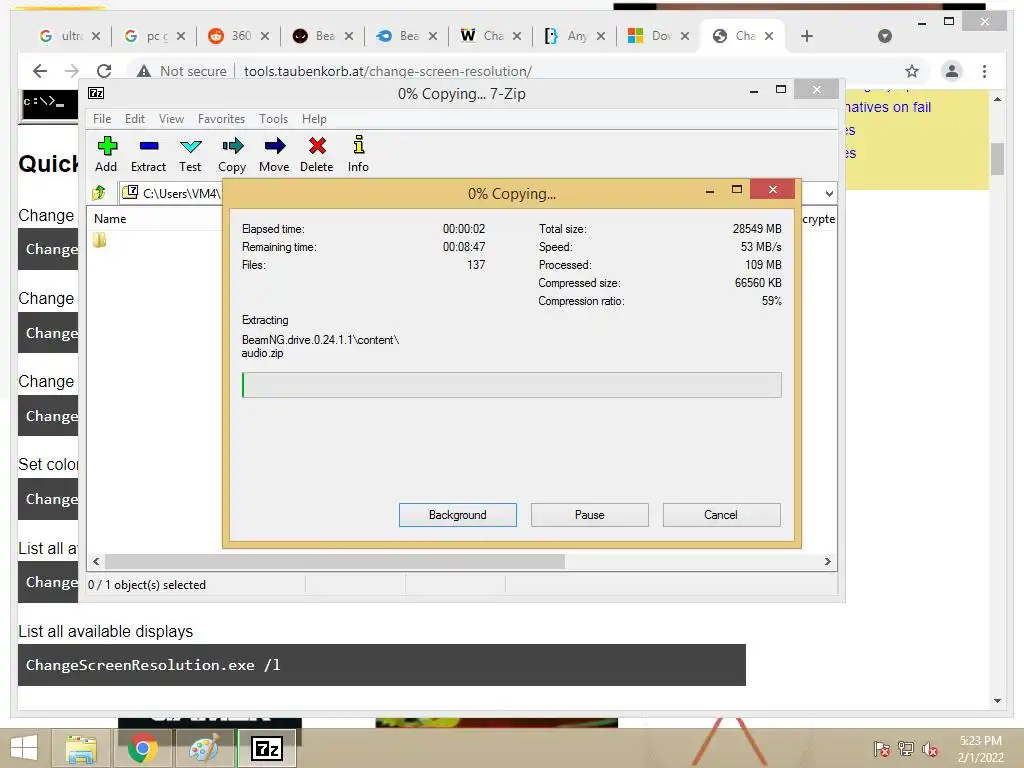Open the Tools menu
Screen dimensions: 1024x768
click(273, 119)
